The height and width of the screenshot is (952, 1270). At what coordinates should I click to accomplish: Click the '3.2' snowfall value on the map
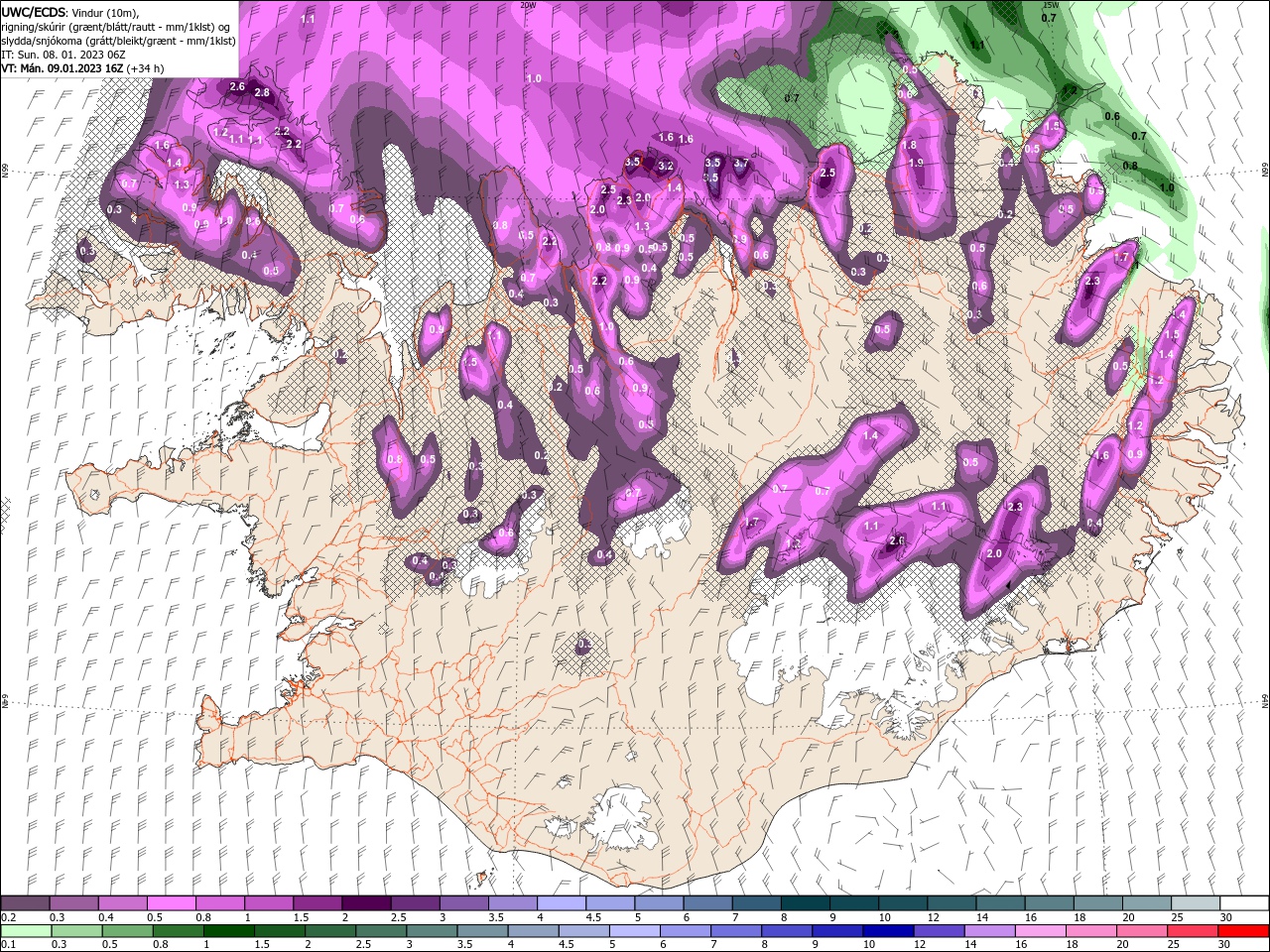click(666, 166)
